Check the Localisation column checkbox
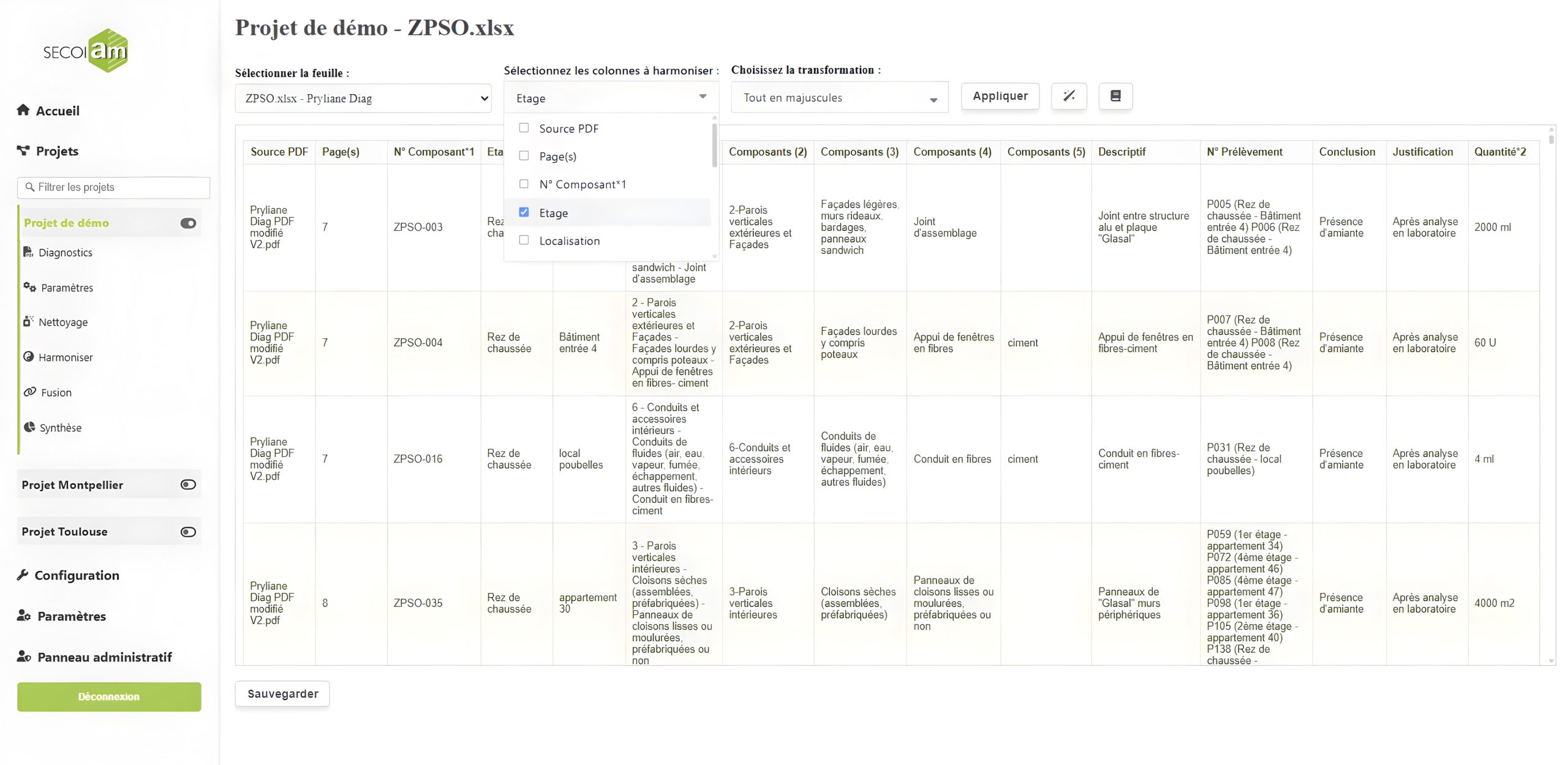The image size is (1568, 765). coord(524,240)
